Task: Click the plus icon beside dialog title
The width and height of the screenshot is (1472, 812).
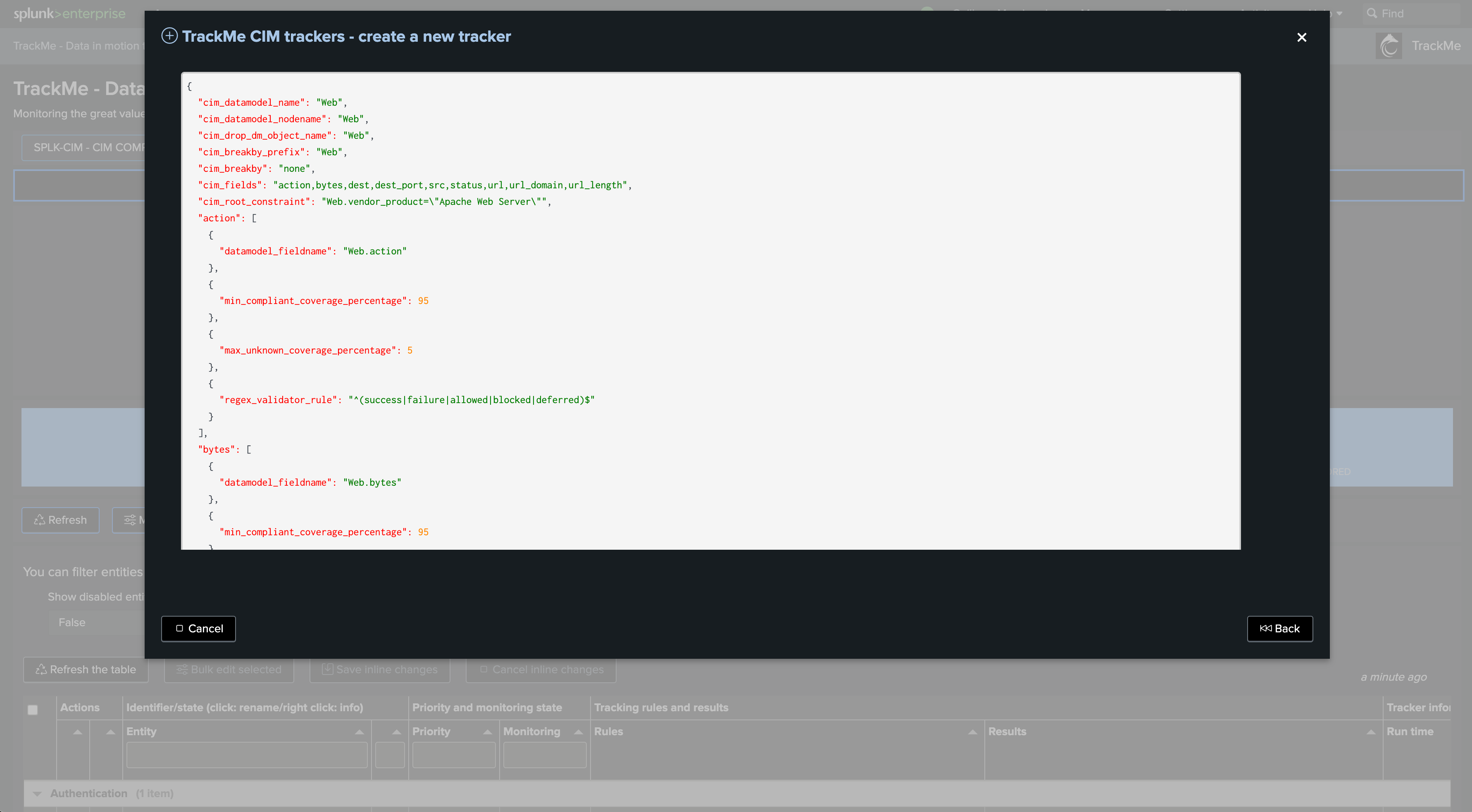Action: click(x=169, y=36)
